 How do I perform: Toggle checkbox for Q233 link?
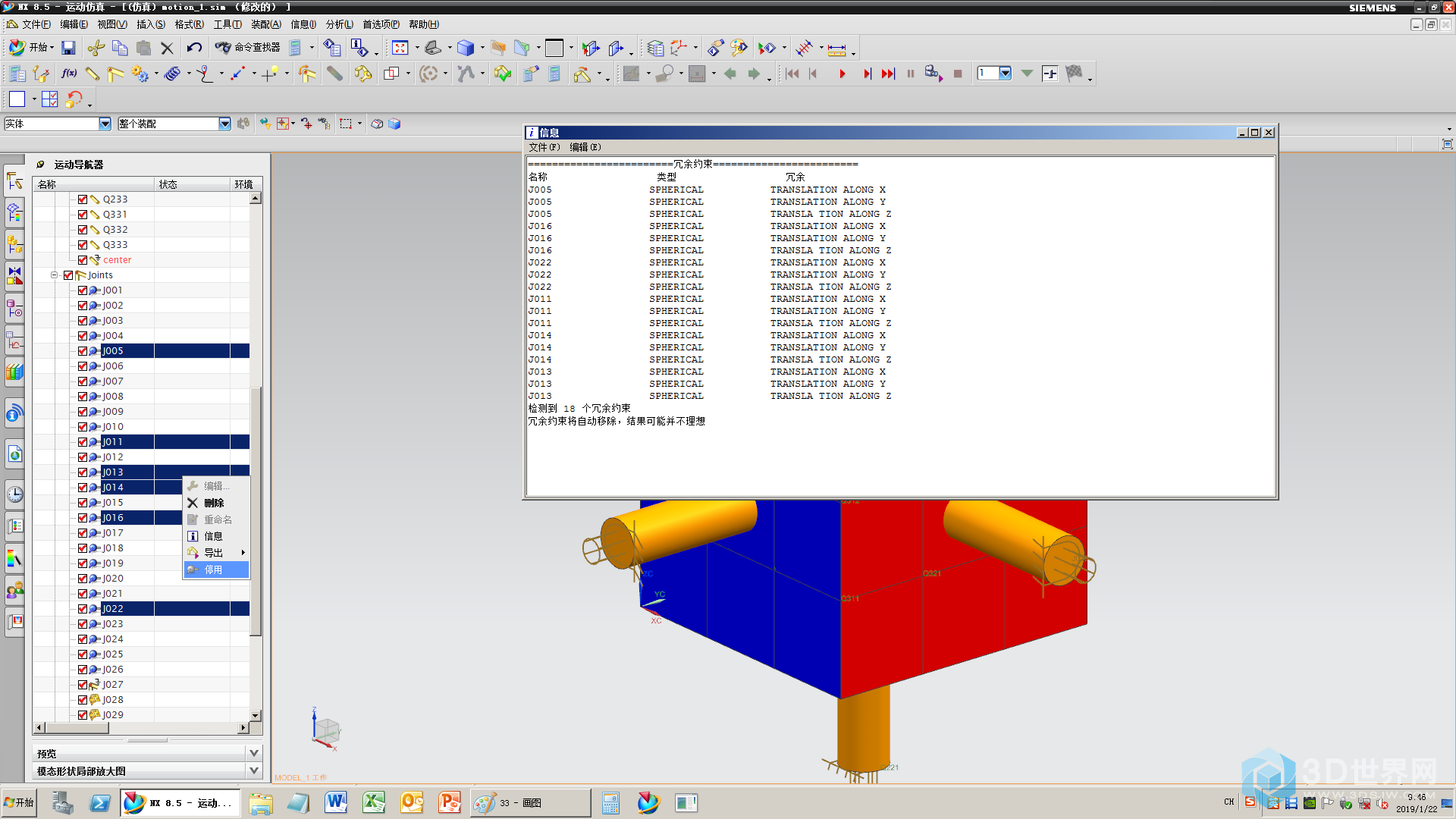83,199
